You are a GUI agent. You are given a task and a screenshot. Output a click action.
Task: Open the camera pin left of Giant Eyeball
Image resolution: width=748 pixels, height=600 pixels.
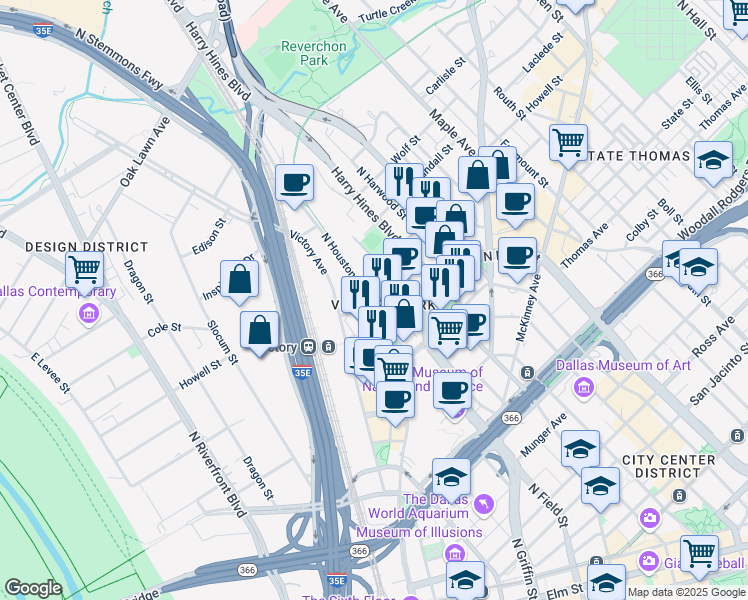click(x=648, y=560)
